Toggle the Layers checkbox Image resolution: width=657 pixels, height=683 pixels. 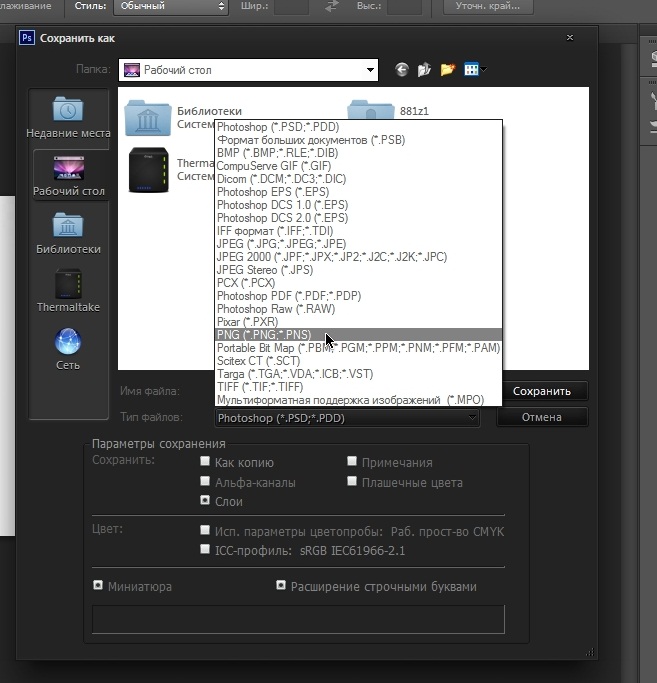click(x=205, y=501)
